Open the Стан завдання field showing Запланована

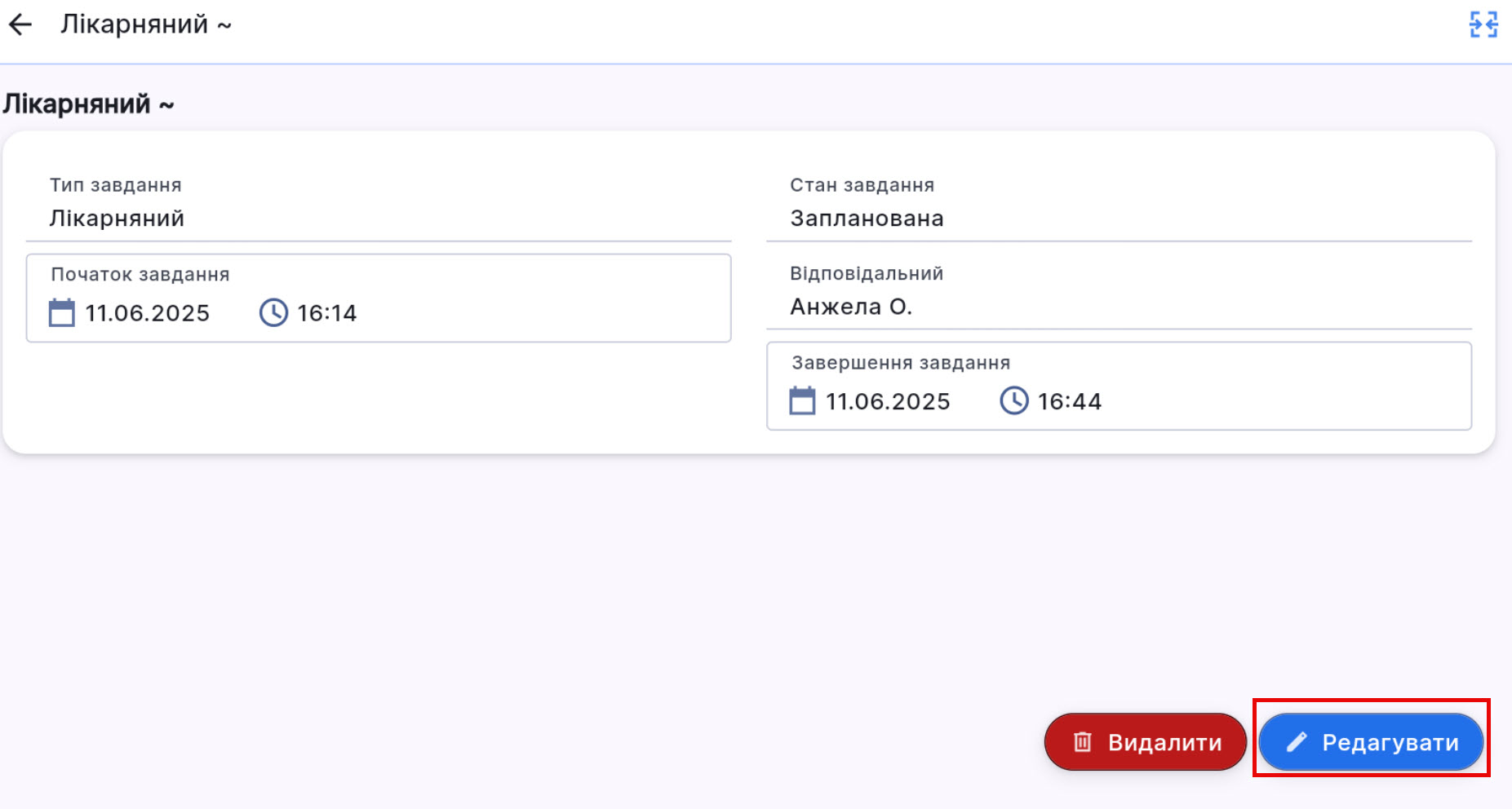pyautogui.click(x=1118, y=218)
